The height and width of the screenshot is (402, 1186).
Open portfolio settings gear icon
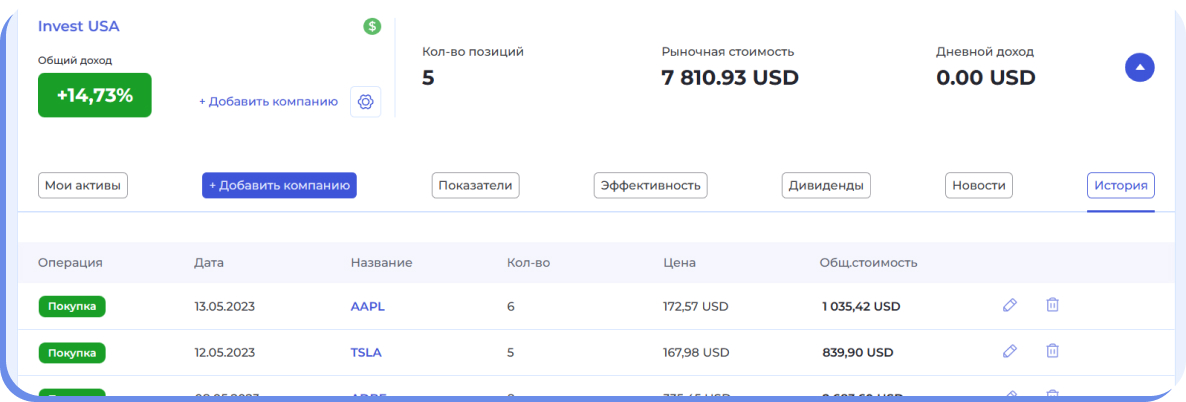click(x=366, y=101)
